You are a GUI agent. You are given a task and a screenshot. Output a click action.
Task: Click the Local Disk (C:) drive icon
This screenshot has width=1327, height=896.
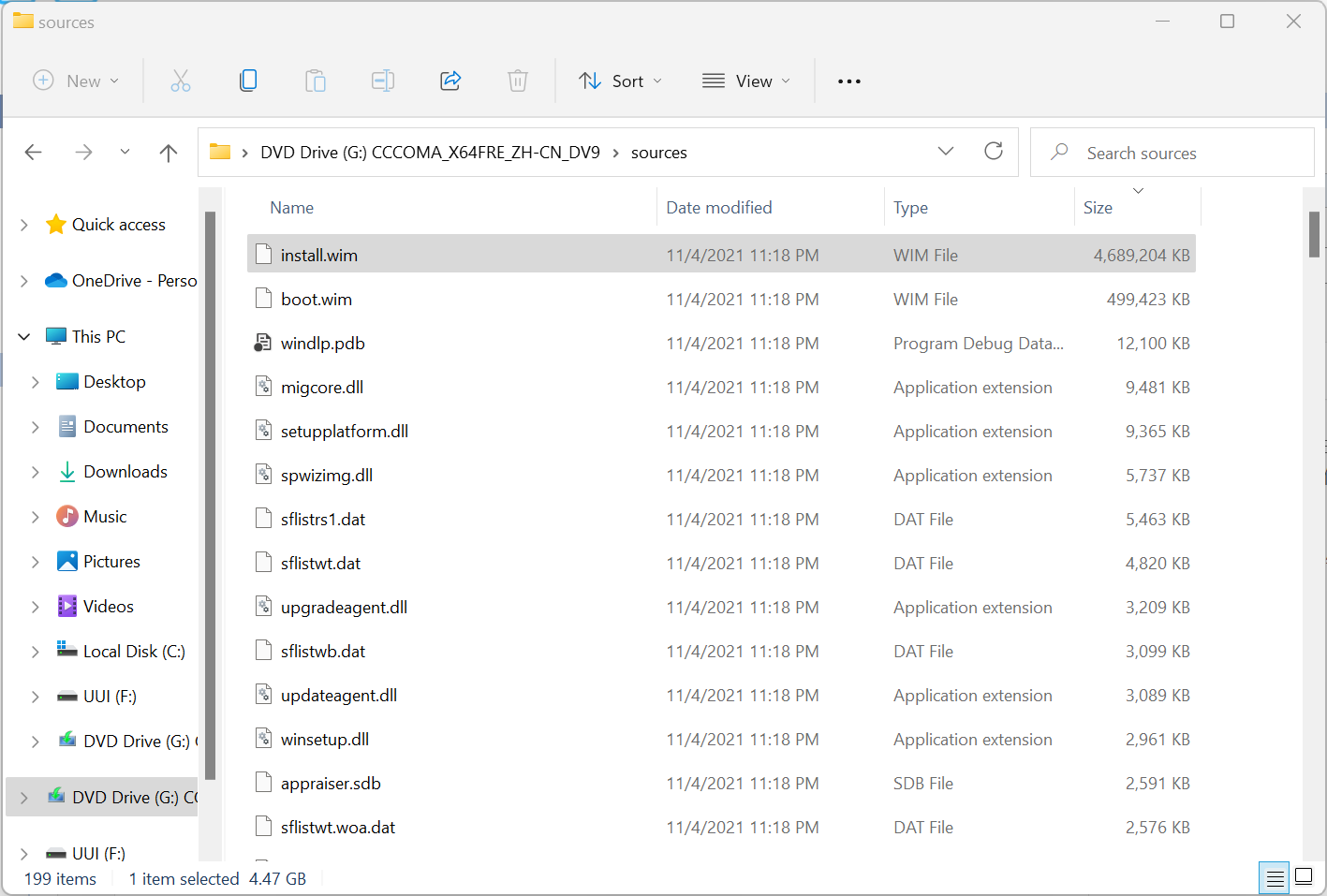point(67,650)
